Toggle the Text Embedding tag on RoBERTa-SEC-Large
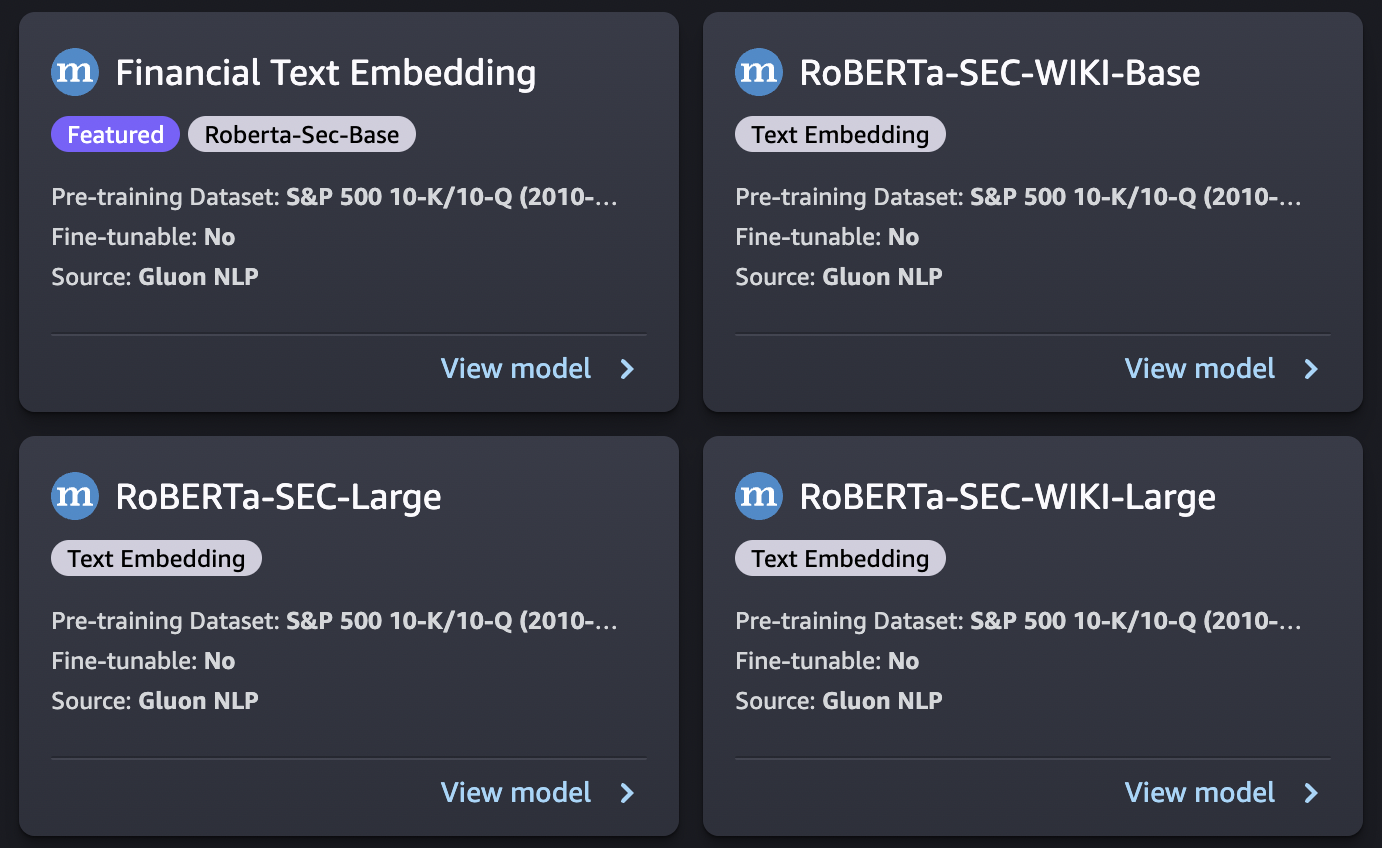Screen dimensions: 1382x848 [156, 558]
